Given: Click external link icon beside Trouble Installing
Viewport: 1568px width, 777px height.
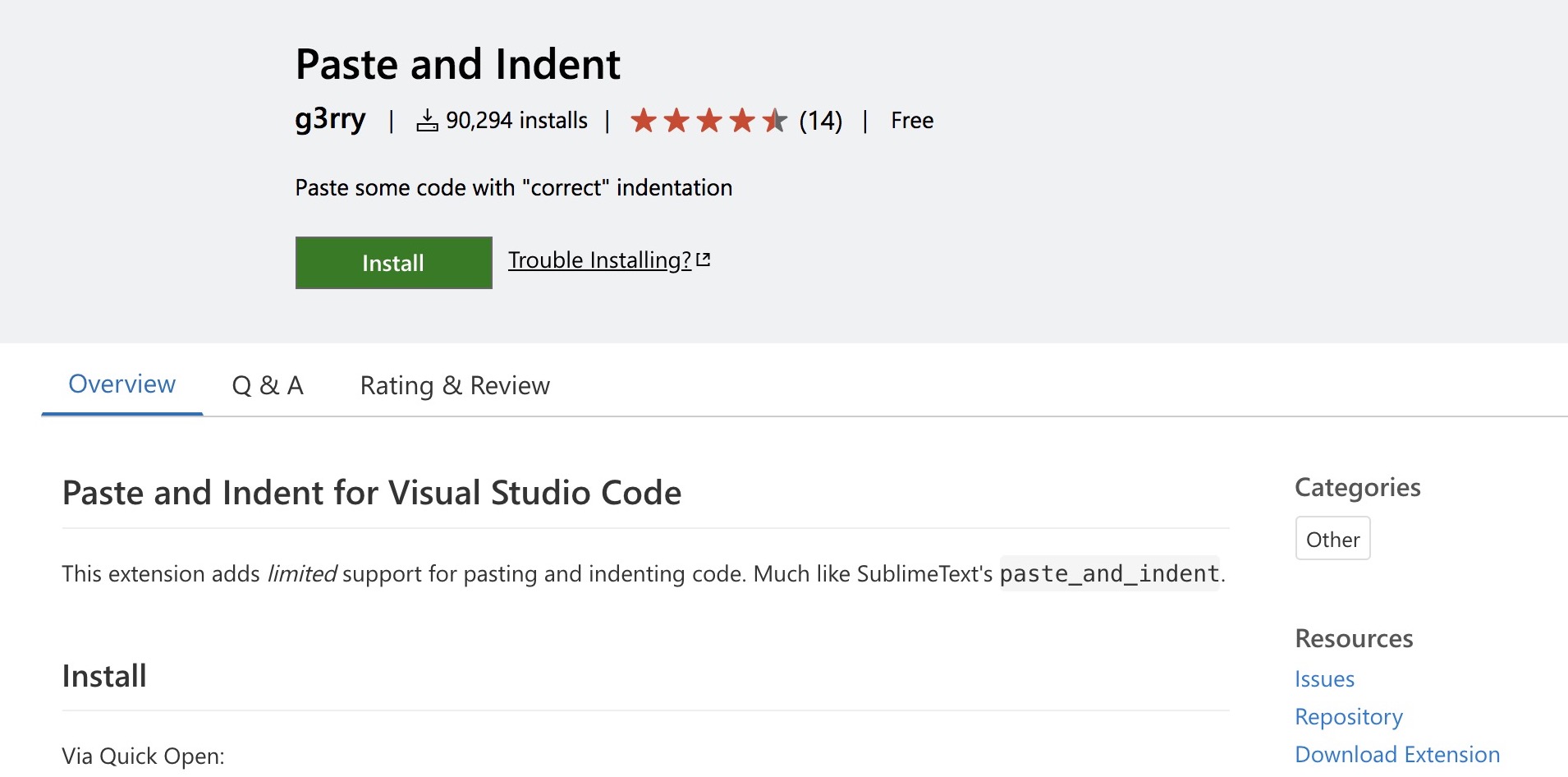Looking at the screenshot, I should coord(704,260).
